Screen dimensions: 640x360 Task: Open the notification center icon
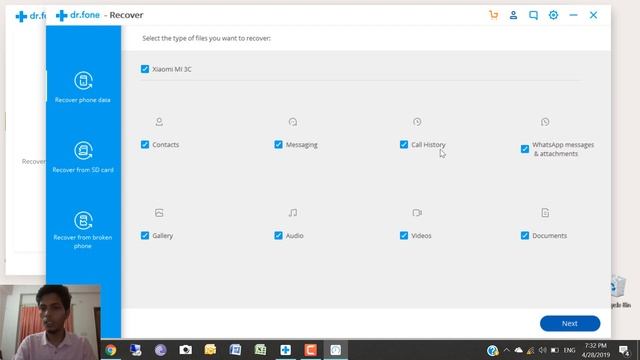[x=624, y=350]
